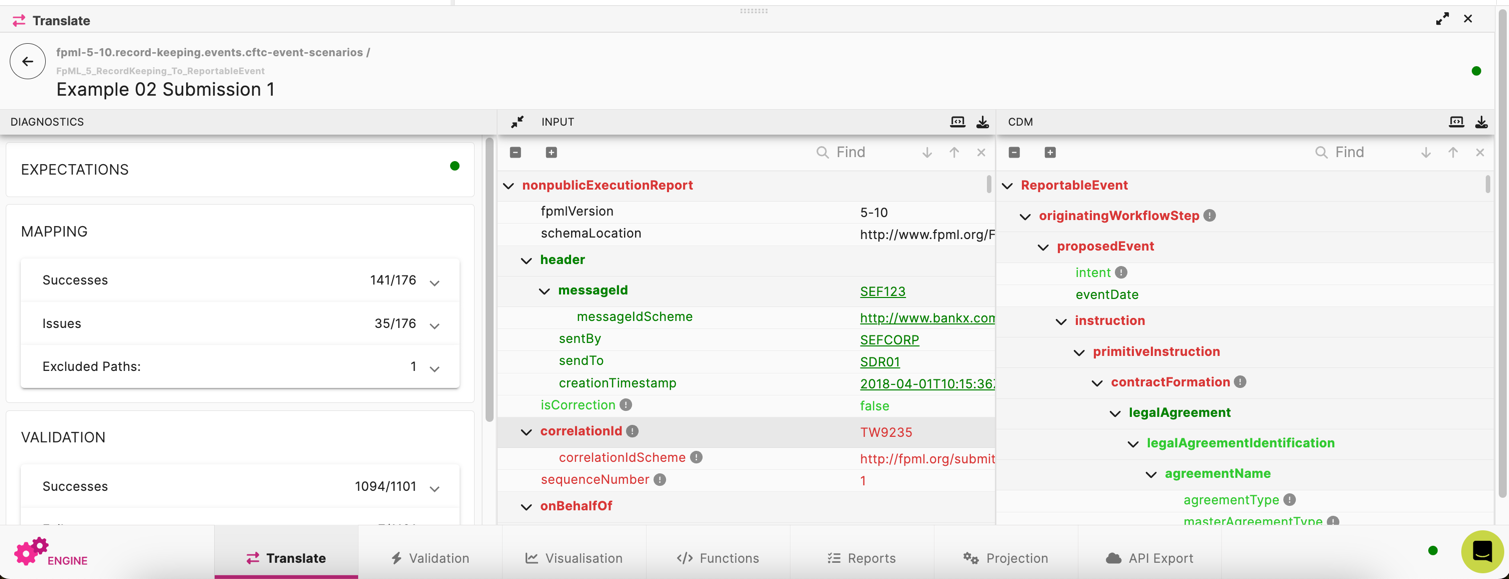The image size is (1509, 579).
Task: Open the API Export tab
Action: click(1149, 558)
